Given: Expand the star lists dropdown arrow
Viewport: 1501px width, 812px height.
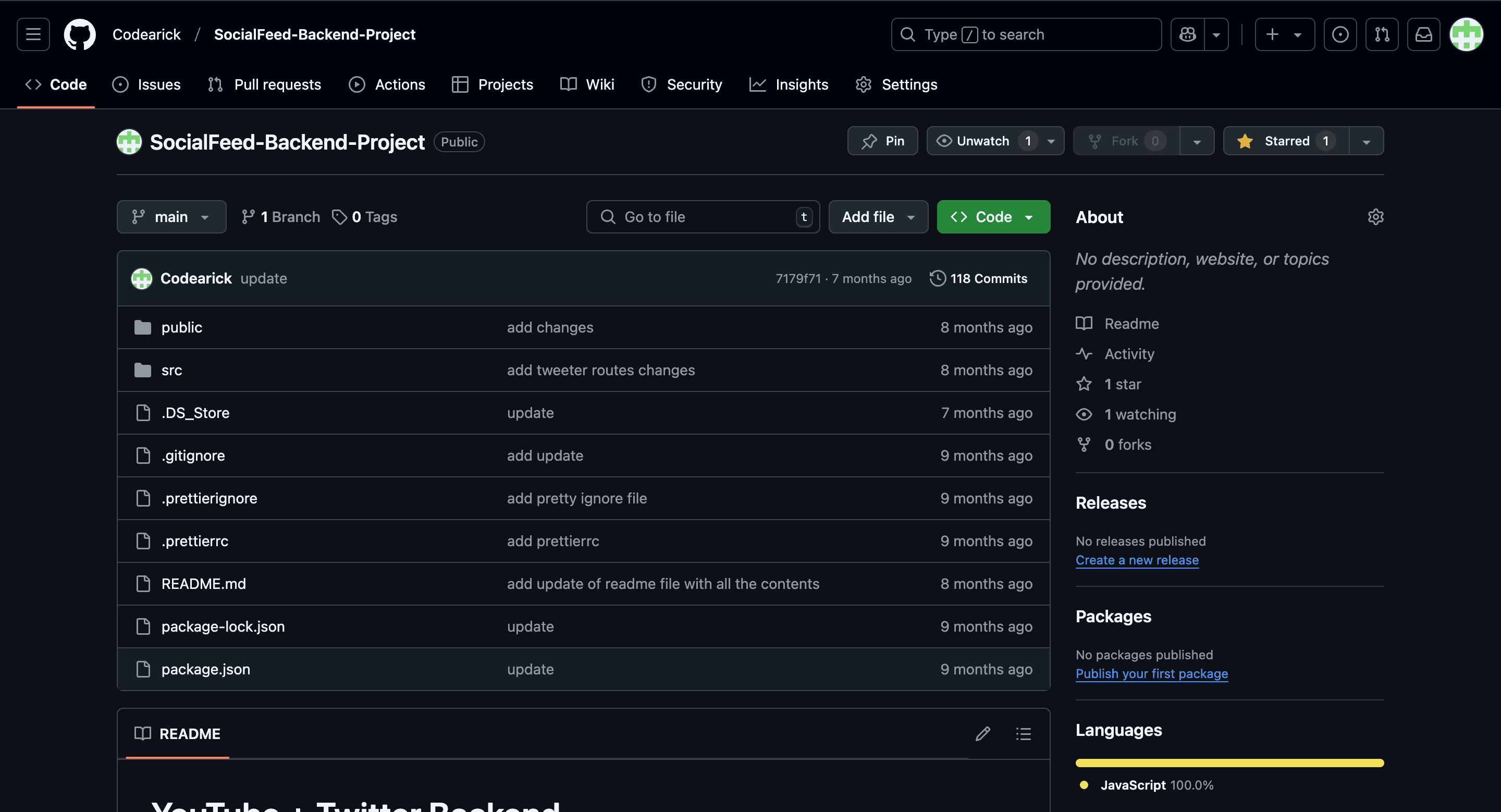Looking at the screenshot, I should tap(1367, 141).
